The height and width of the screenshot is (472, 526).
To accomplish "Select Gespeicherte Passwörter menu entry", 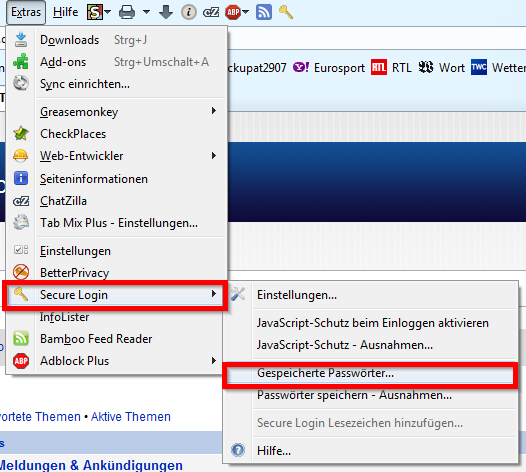I will click(370, 373).
